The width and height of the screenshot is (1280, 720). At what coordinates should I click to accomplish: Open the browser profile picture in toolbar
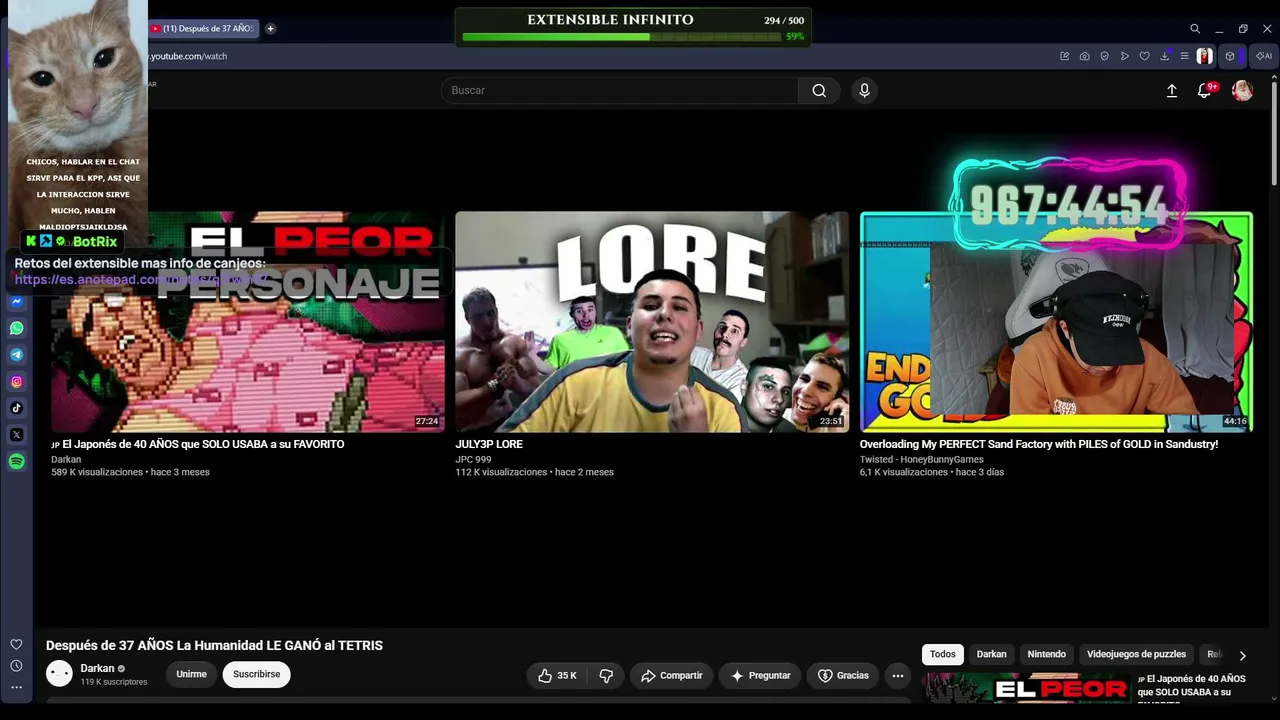click(x=1205, y=56)
